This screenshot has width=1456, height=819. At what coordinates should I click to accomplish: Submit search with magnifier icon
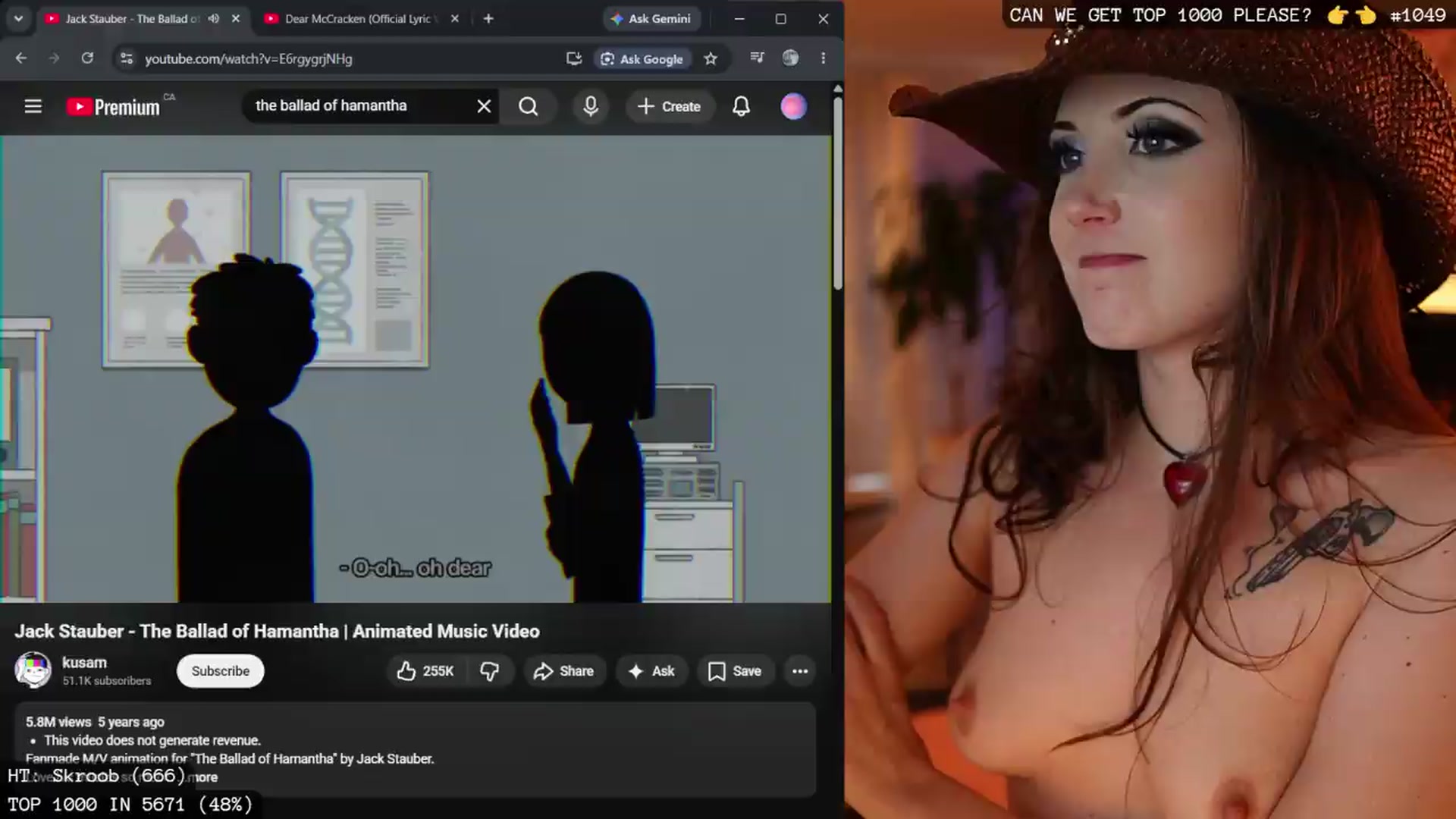529,106
